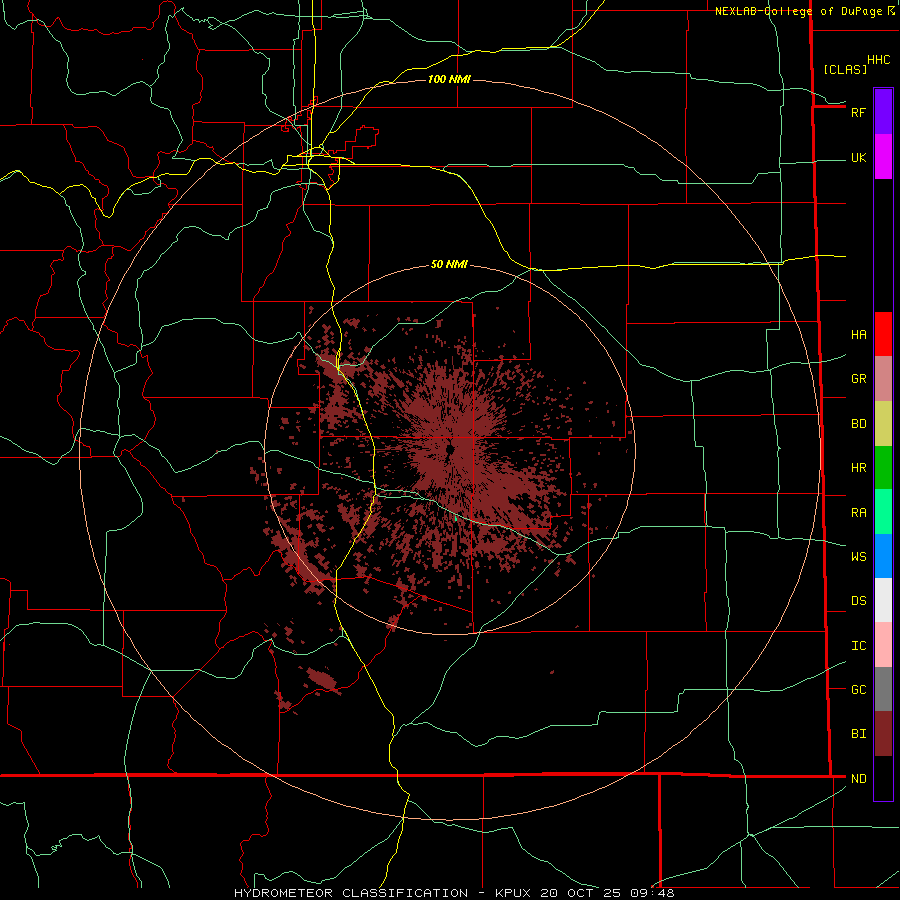Image resolution: width=900 pixels, height=900 pixels.
Task: Click the GR pink legend swatch
Action: 883,378
